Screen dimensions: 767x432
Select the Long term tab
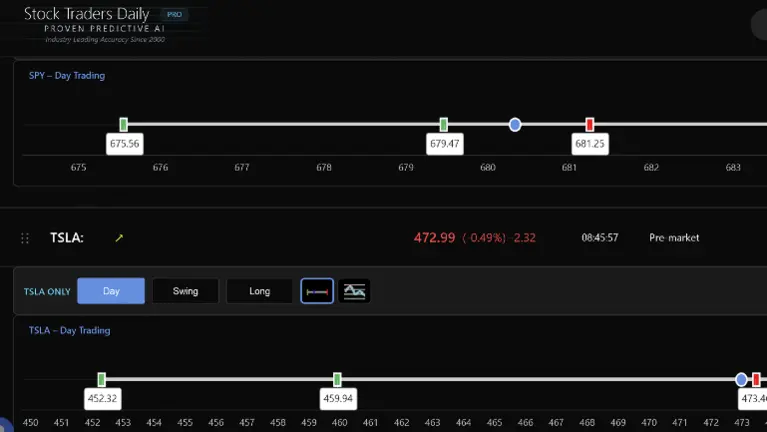tap(259, 291)
